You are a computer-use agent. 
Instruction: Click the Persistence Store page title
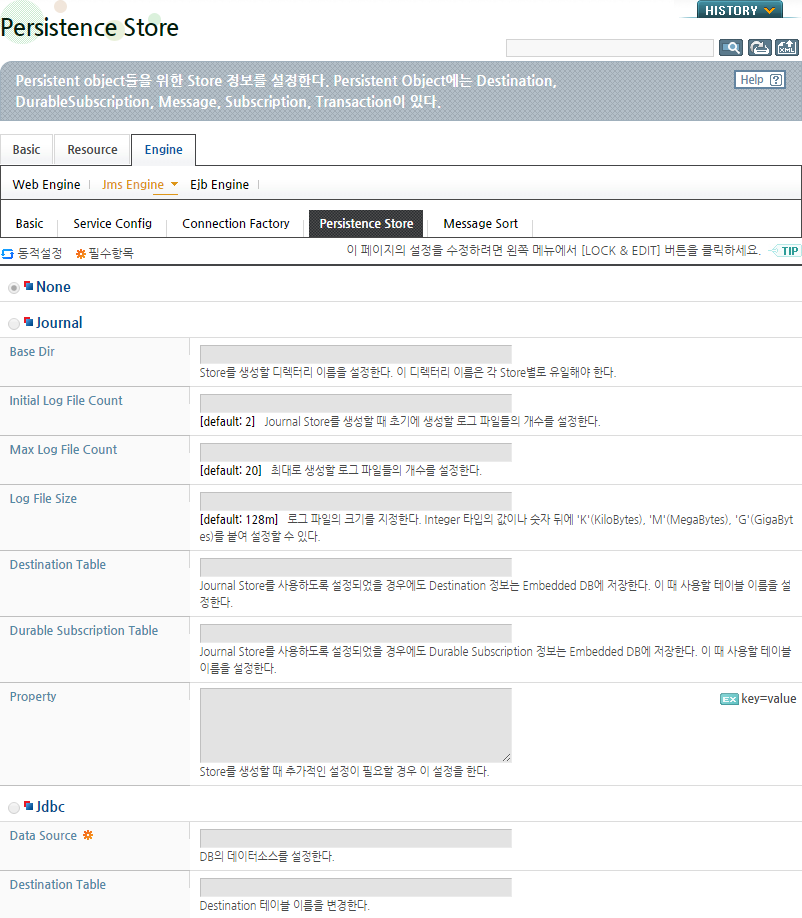[x=90, y=28]
